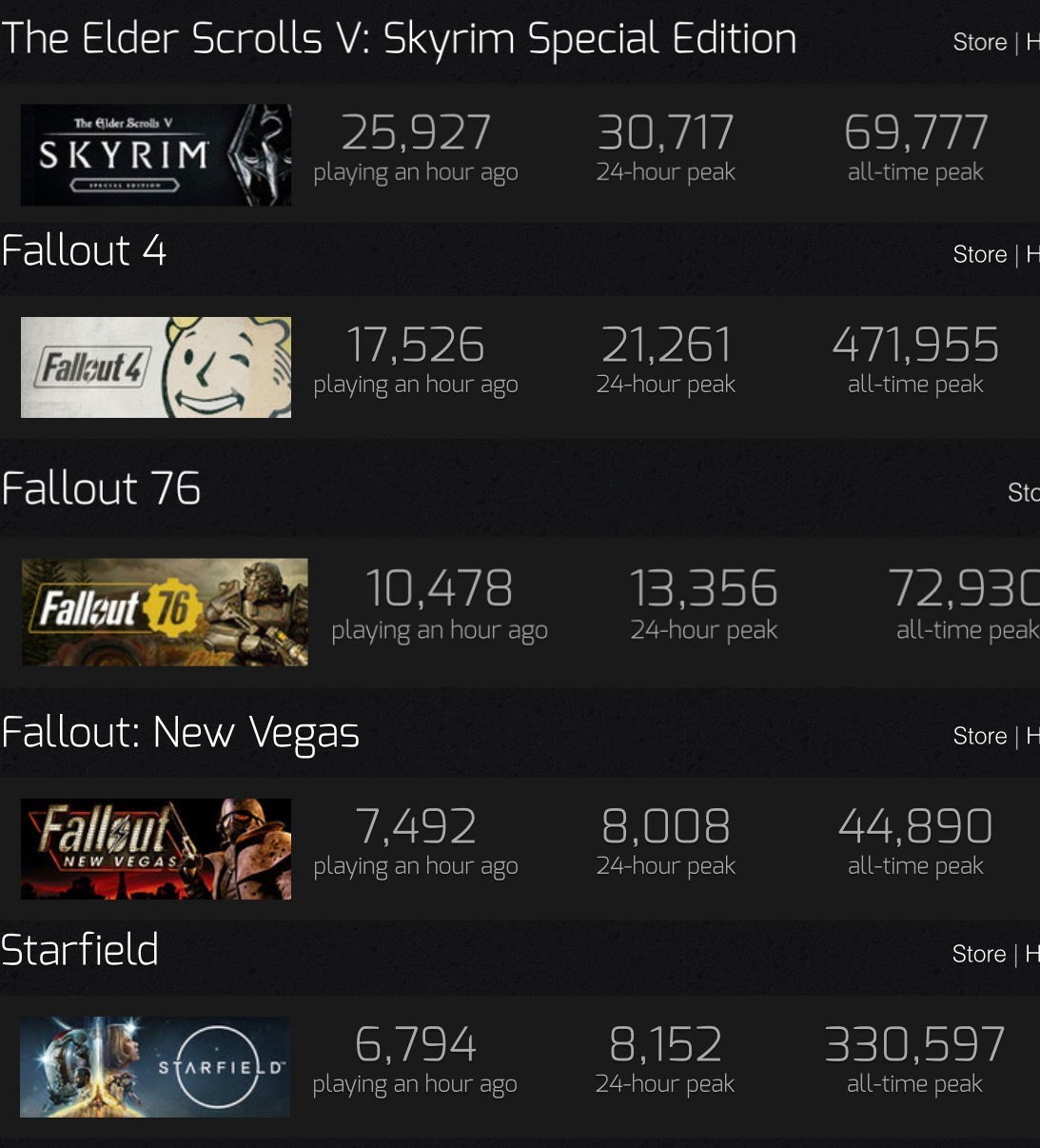Open Store link for Fallout 4
The height and width of the screenshot is (1148, 1040).
(x=980, y=254)
